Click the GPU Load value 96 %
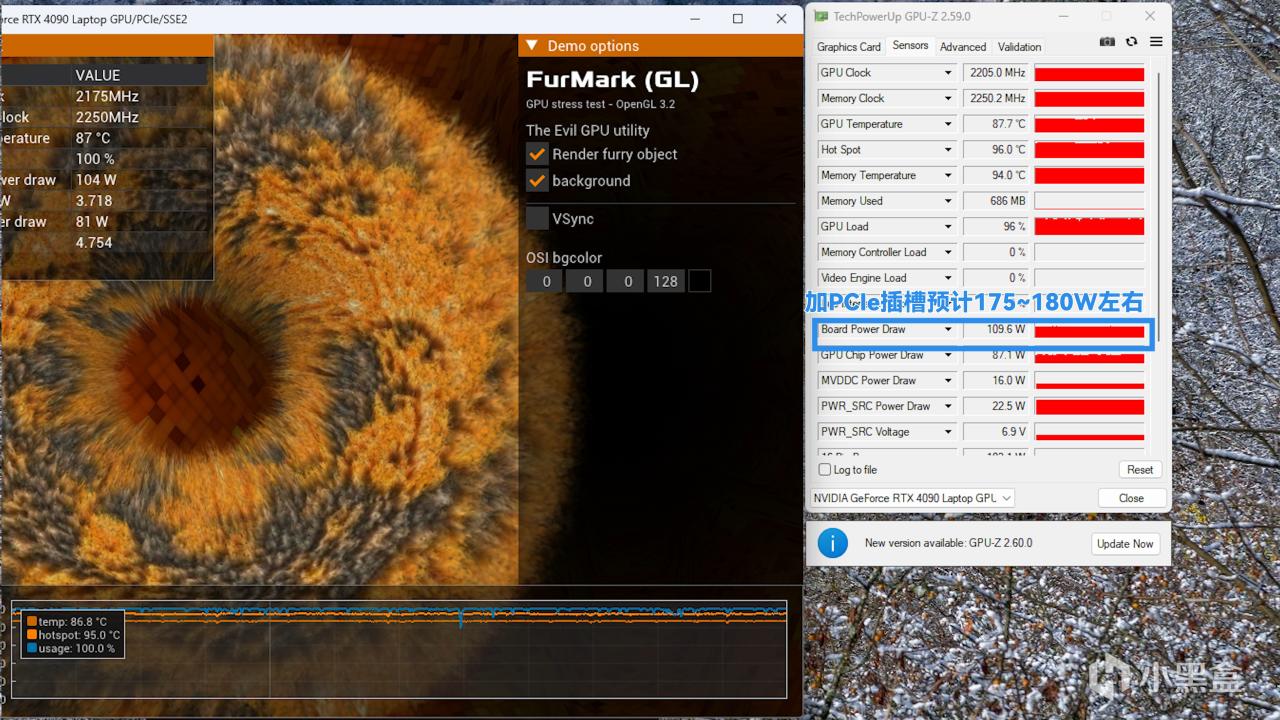 coord(995,227)
